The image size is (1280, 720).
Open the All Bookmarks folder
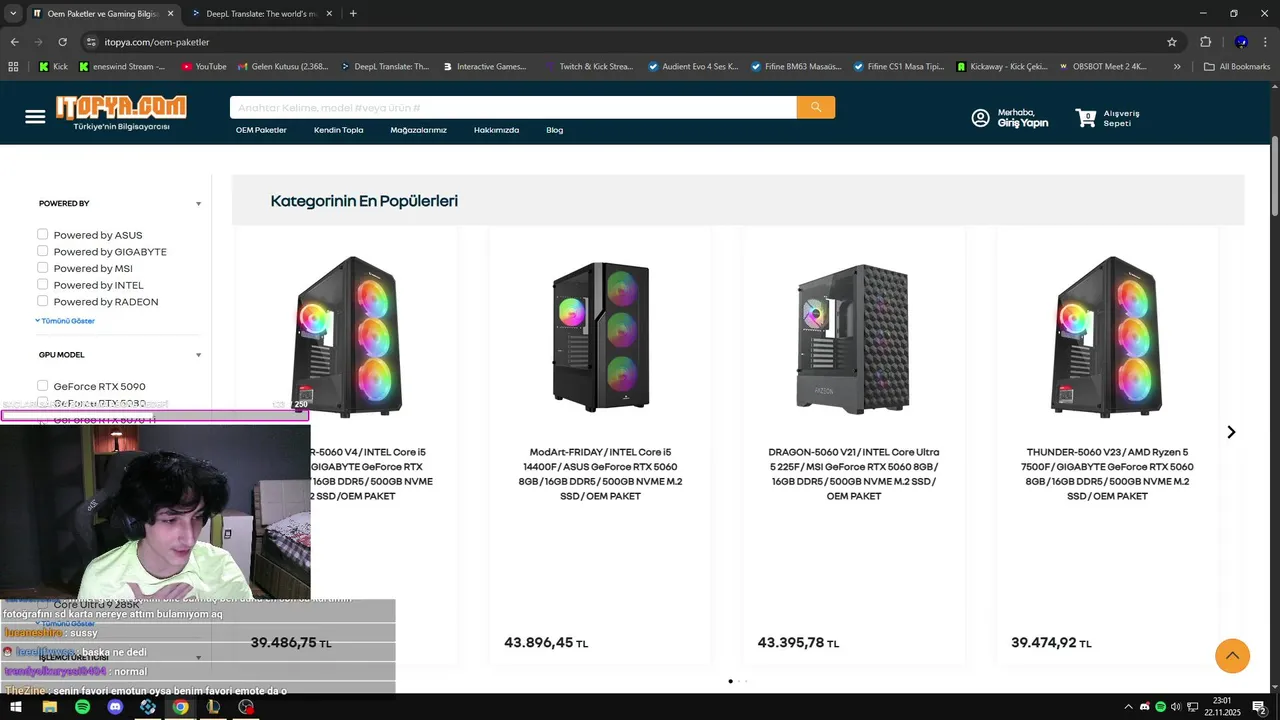coord(1237,67)
